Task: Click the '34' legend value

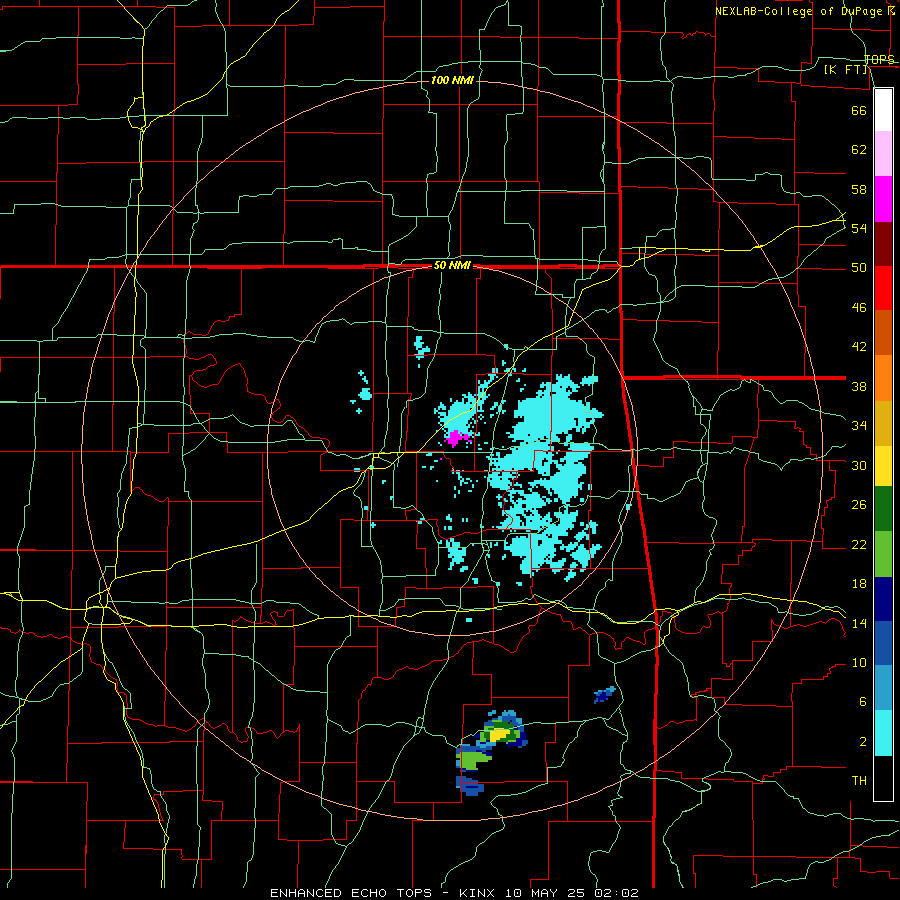Action: tap(859, 426)
